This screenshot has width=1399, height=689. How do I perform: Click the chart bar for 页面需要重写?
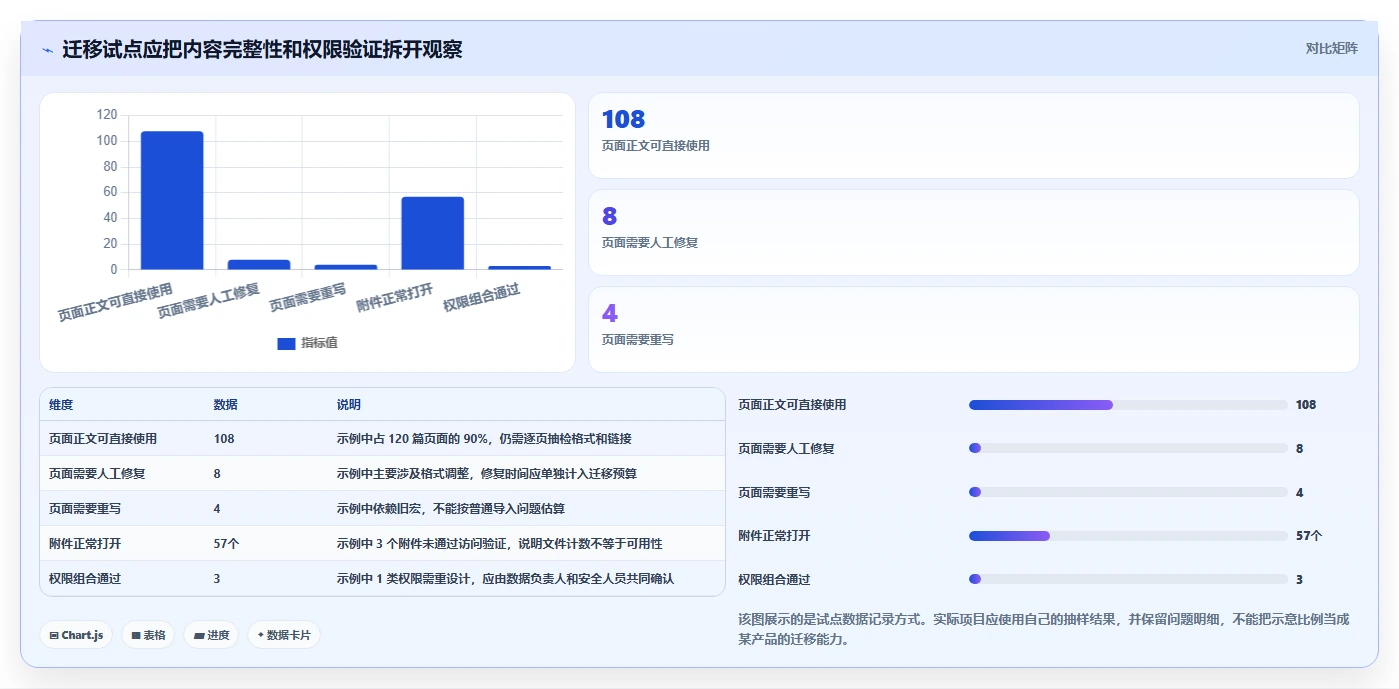coord(346,267)
